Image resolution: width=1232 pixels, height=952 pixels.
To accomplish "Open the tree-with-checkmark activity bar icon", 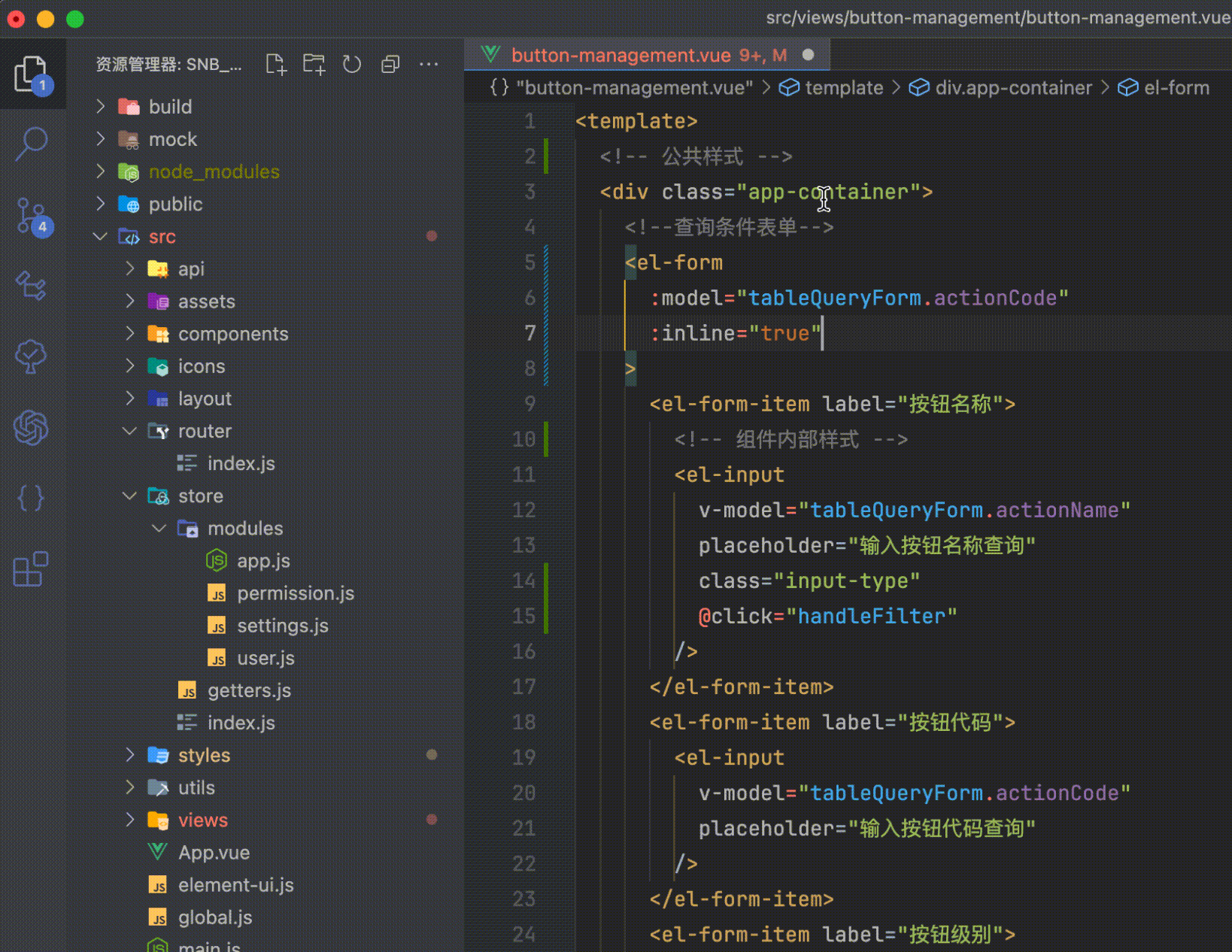I will point(32,356).
